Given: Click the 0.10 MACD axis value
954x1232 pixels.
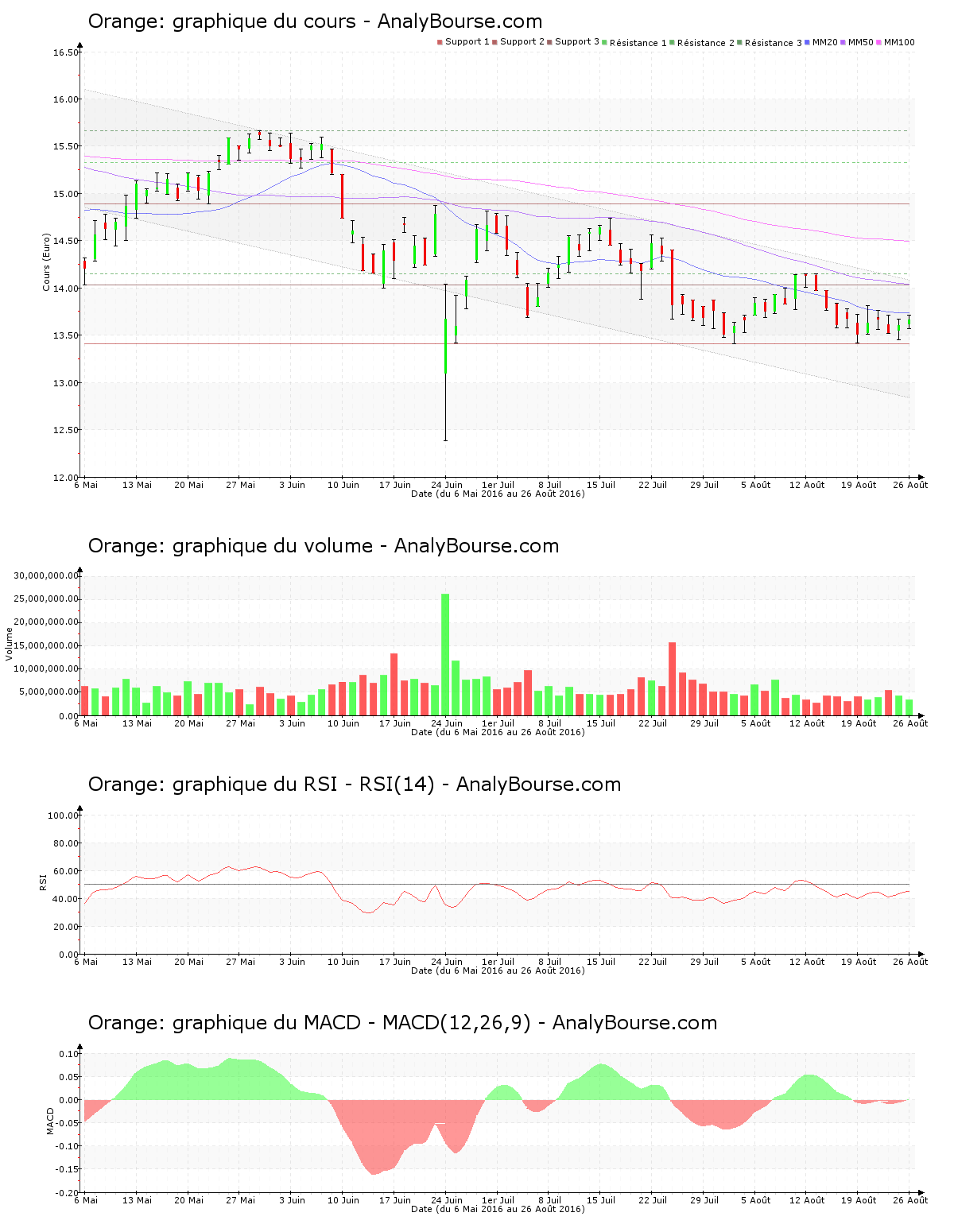Looking at the screenshot, I should point(68,1054).
